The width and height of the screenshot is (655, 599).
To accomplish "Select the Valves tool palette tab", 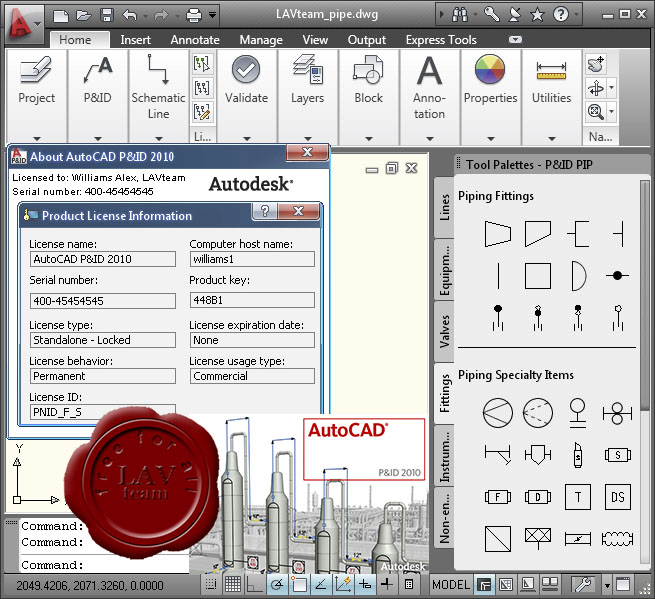I will tap(444, 332).
